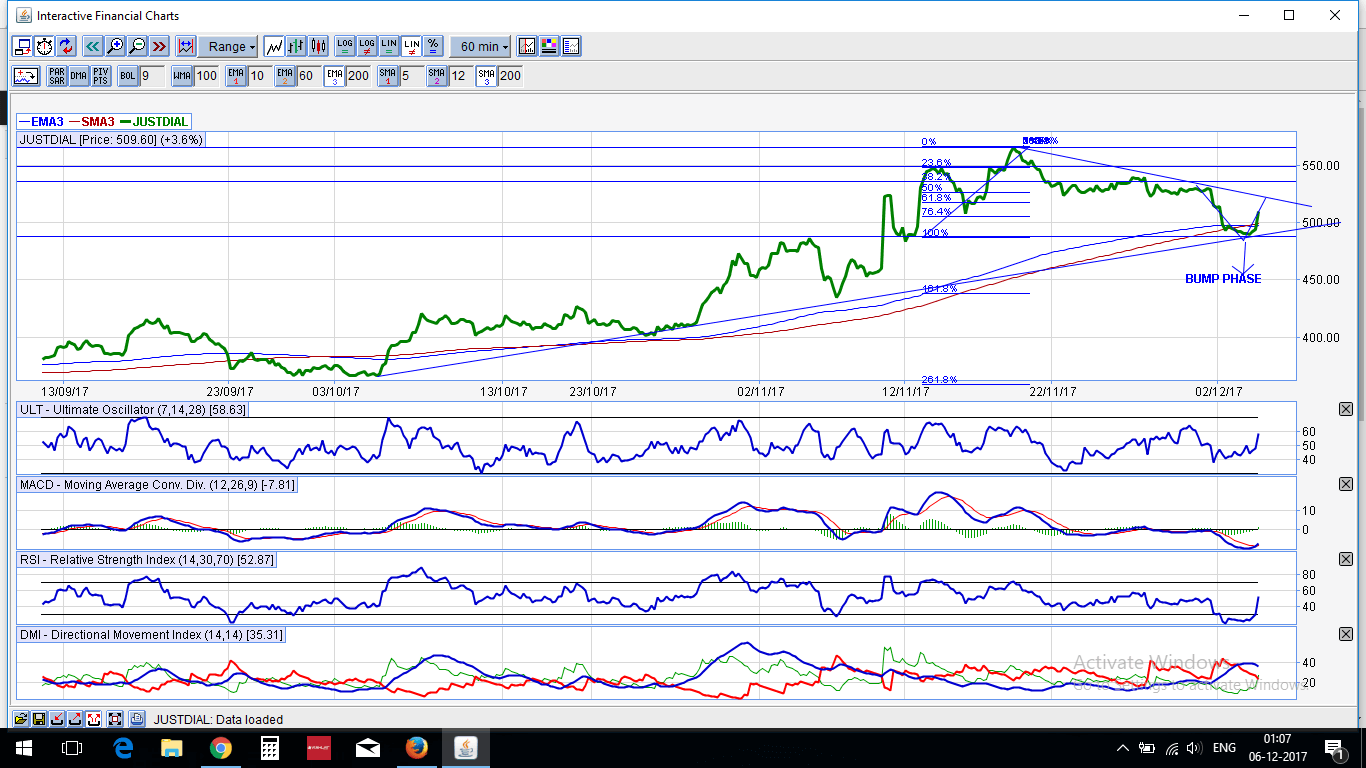The height and width of the screenshot is (768, 1366).
Task: Open Firefox from the taskbar
Action: click(x=416, y=747)
